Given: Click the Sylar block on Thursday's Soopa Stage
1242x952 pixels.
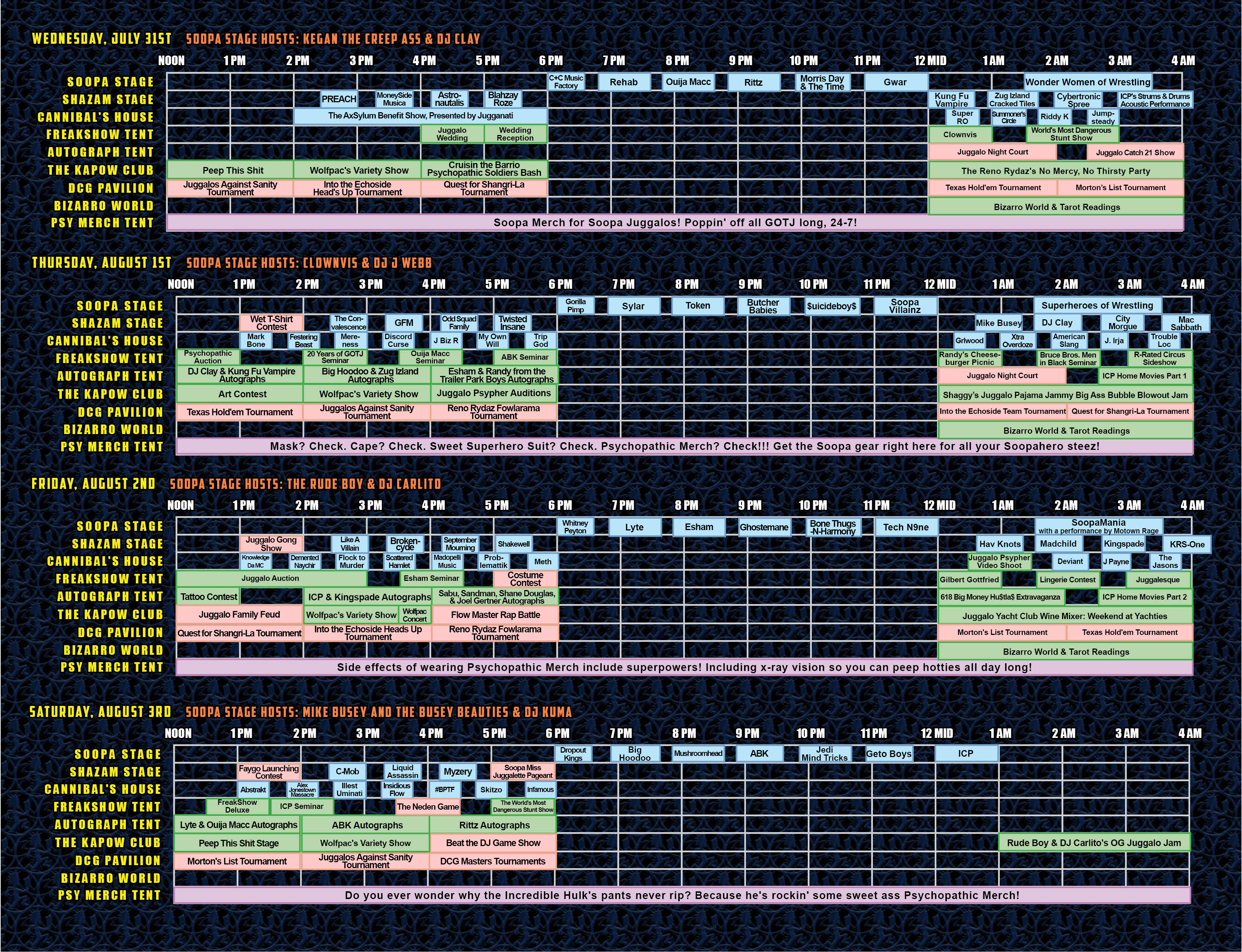Looking at the screenshot, I should tap(633, 306).
